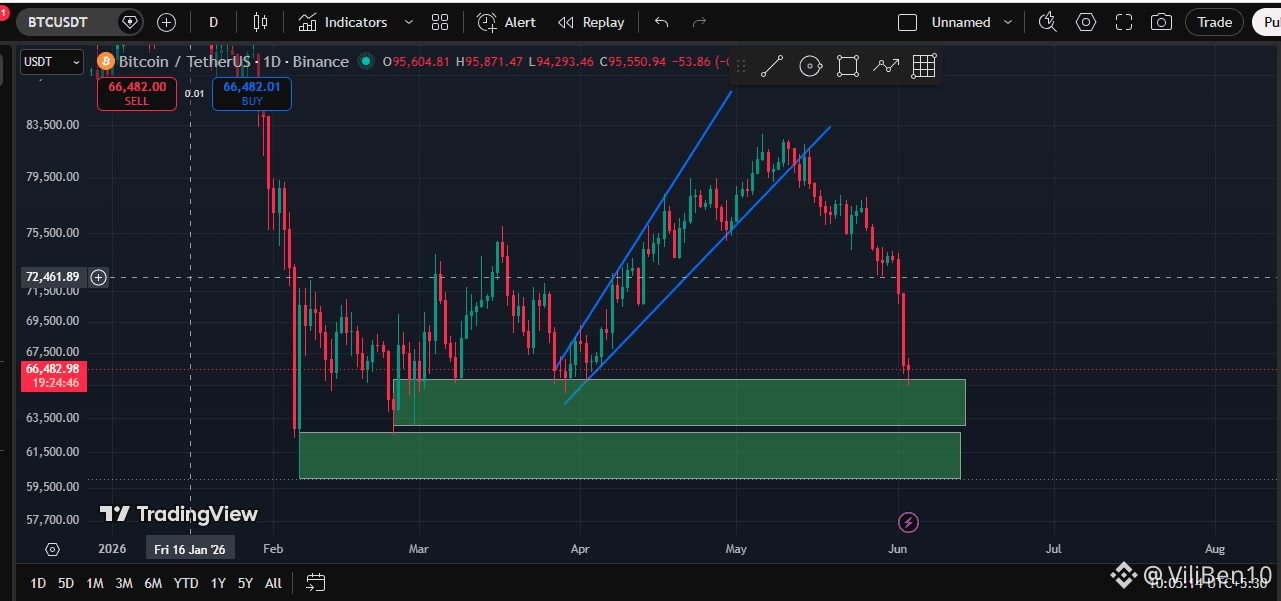Screen dimensions: 1281x601
Task: Click the orange Bitcoin logo icon
Action: [105, 62]
